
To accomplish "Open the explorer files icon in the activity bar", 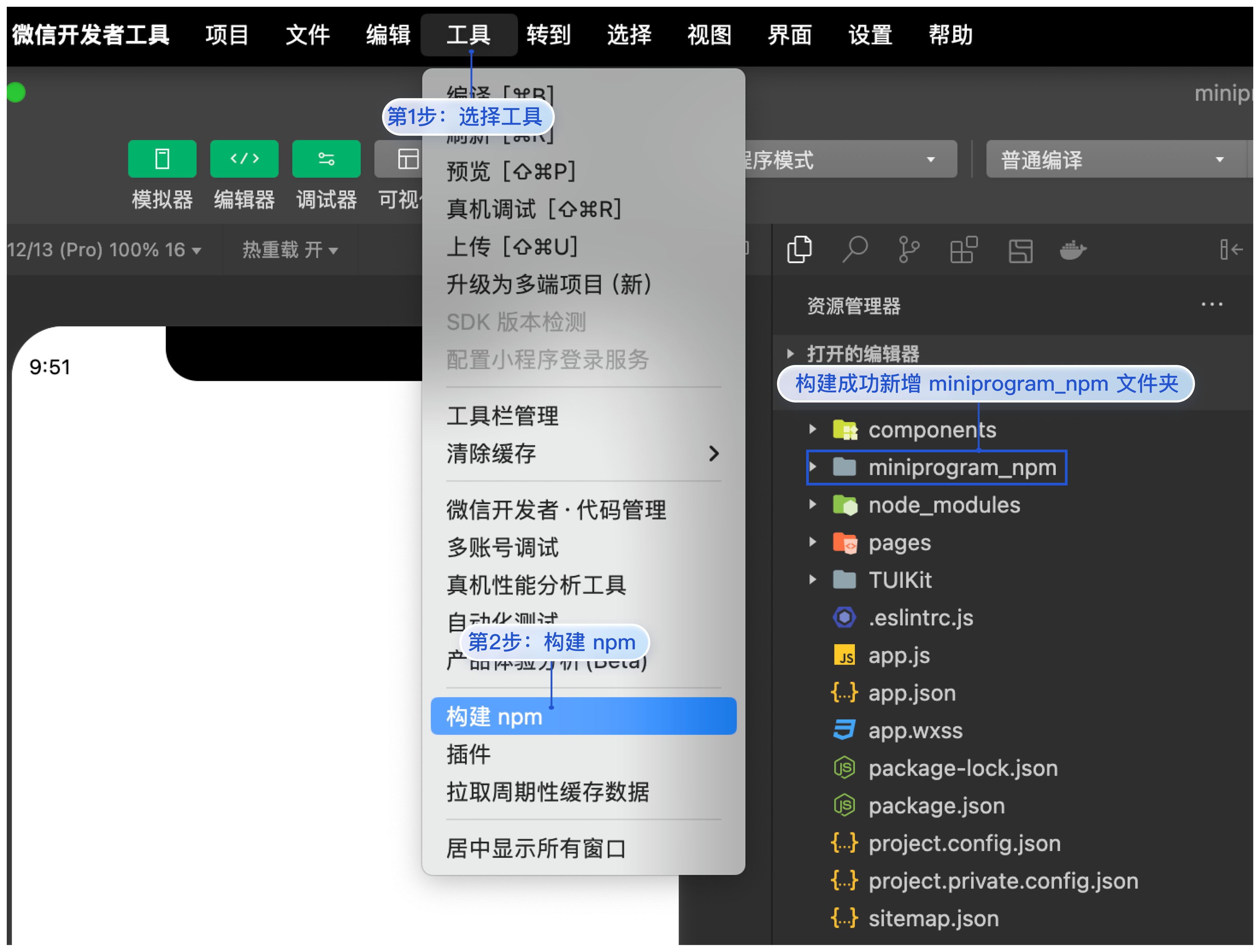I will [x=799, y=250].
